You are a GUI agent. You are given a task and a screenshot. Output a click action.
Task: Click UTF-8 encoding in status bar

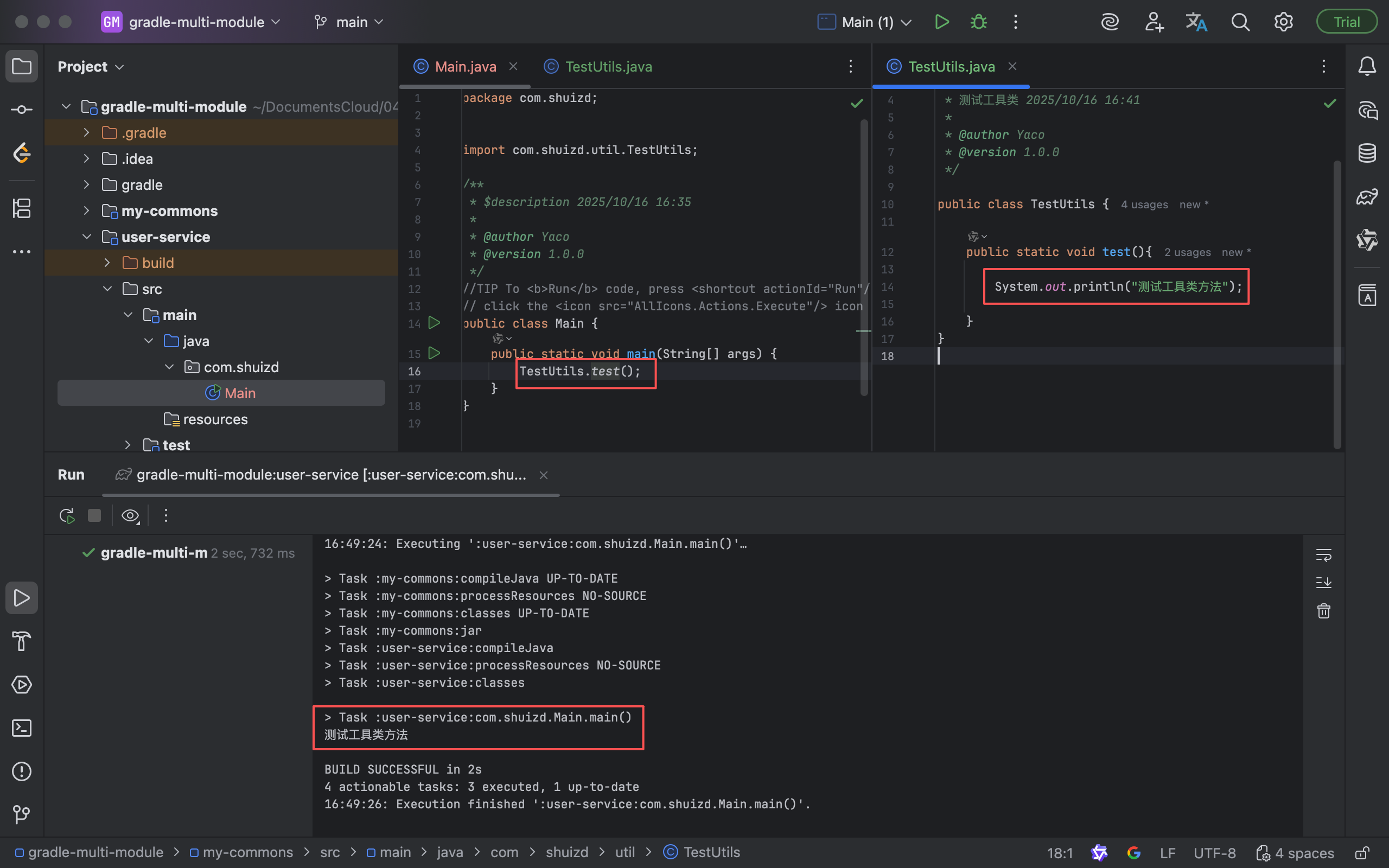tap(1214, 852)
